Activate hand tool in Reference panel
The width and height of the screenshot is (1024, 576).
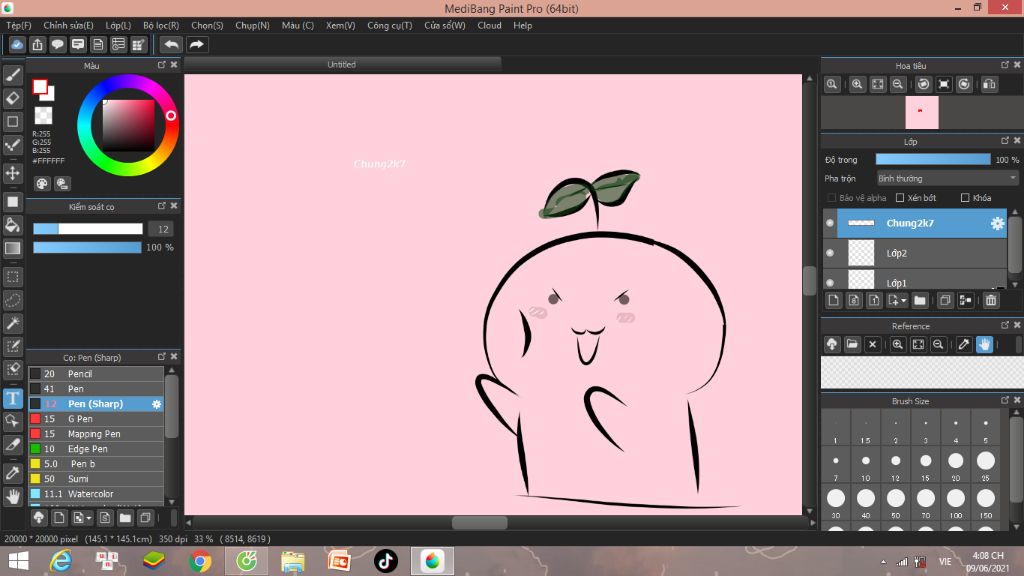pos(984,344)
